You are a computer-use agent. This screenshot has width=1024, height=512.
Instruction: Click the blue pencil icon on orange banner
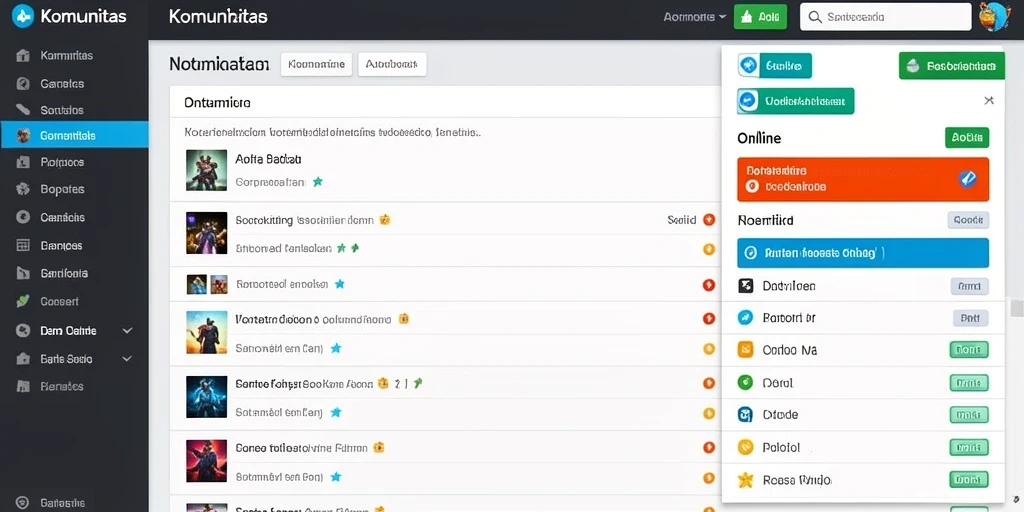point(967,178)
